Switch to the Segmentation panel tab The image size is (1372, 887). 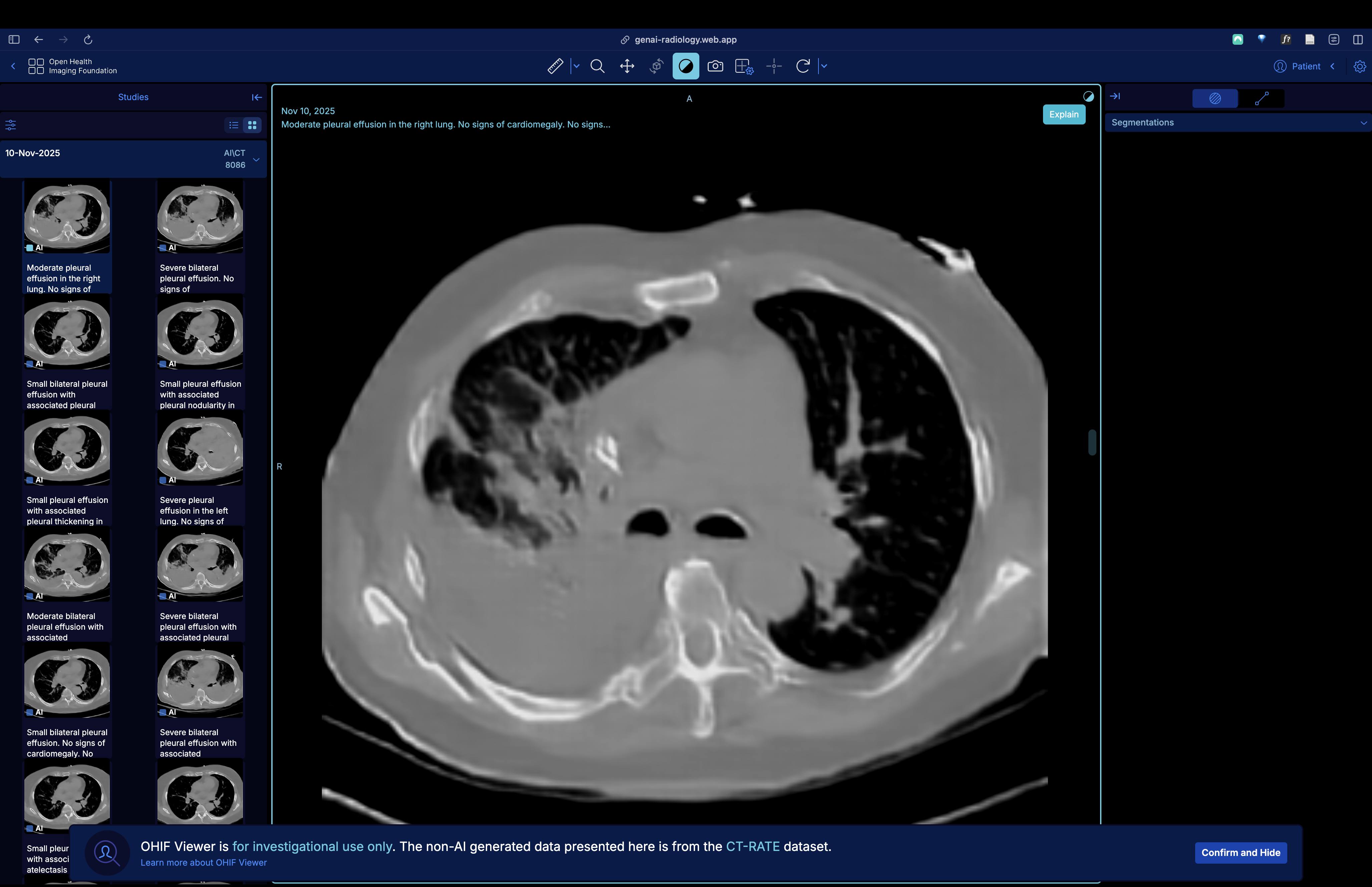[x=1215, y=98]
